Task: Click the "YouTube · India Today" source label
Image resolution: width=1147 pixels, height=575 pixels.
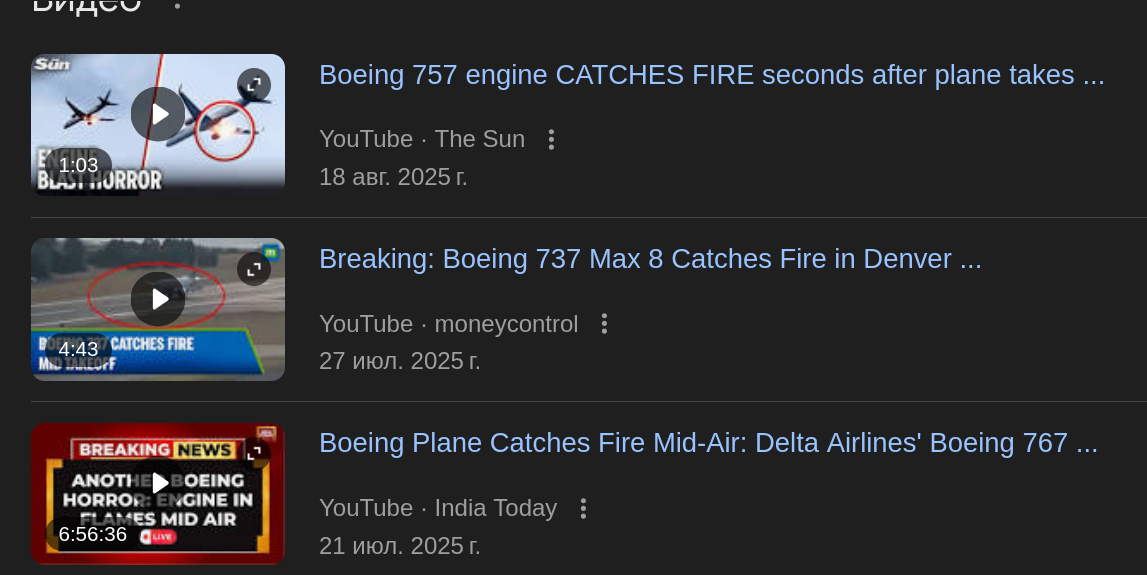Action: [437, 509]
